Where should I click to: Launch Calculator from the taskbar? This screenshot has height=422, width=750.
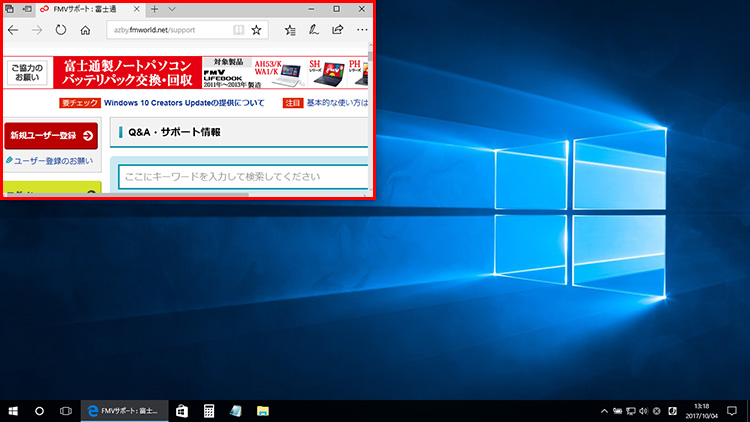pyautogui.click(x=209, y=411)
